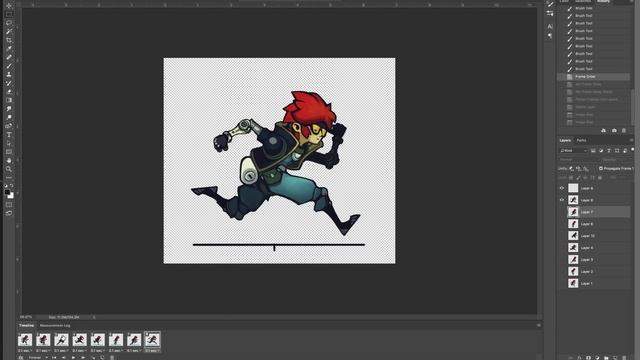Play the frame animation
Screen dimensions: 640x360
[73, 358]
